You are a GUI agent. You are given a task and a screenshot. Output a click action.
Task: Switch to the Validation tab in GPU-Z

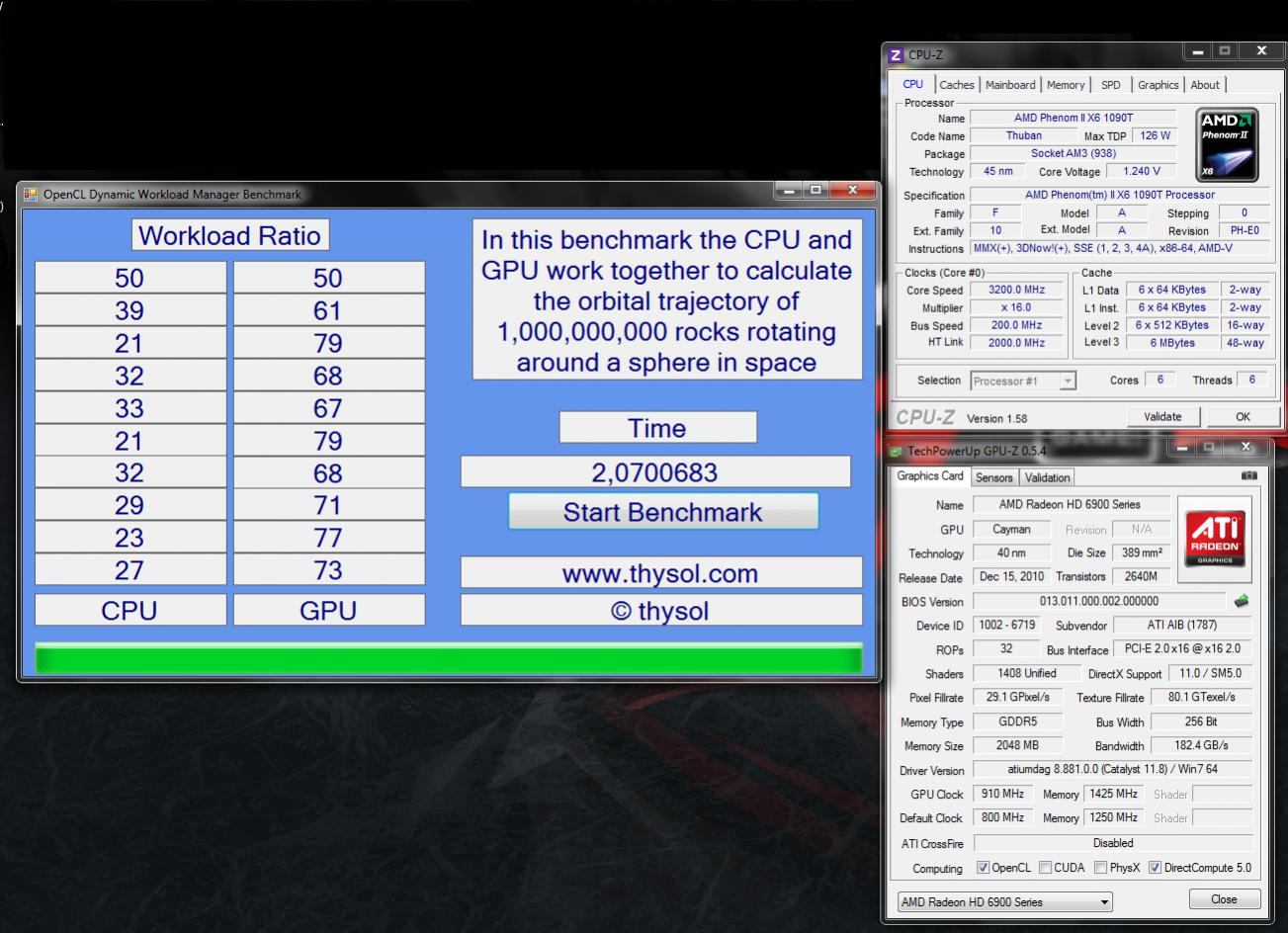(x=1047, y=478)
